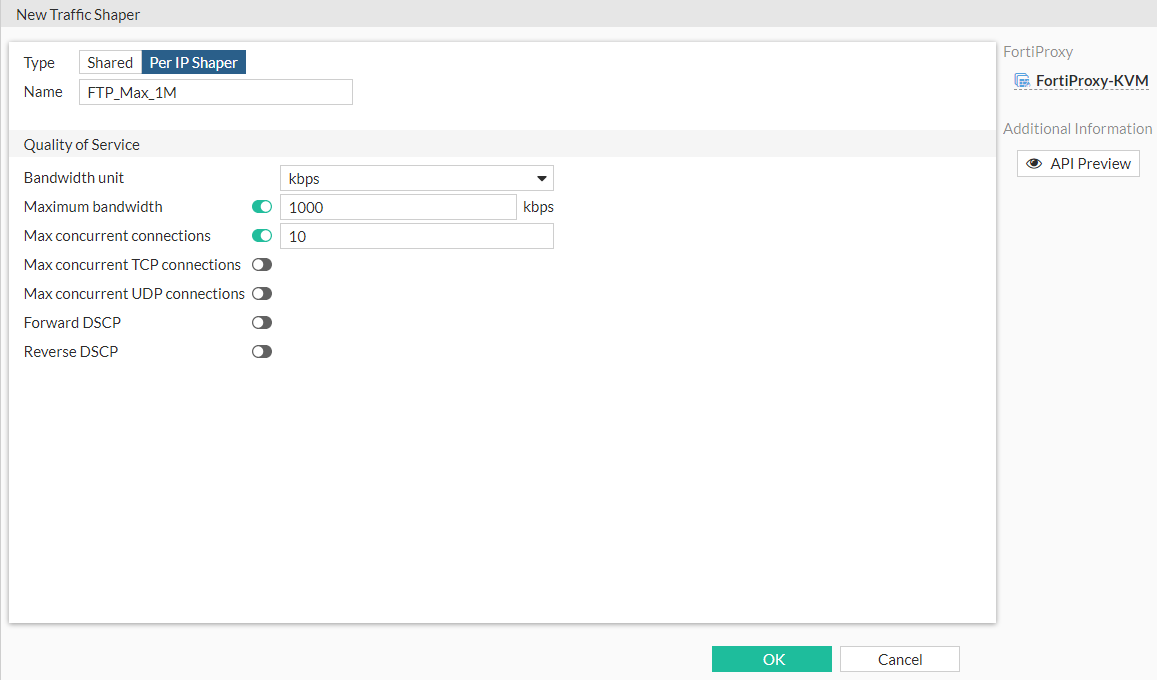Image resolution: width=1157 pixels, height=680 pixels.
Task: Click the Bandwidth unit dropdown arrow
Action: [543, 178]
